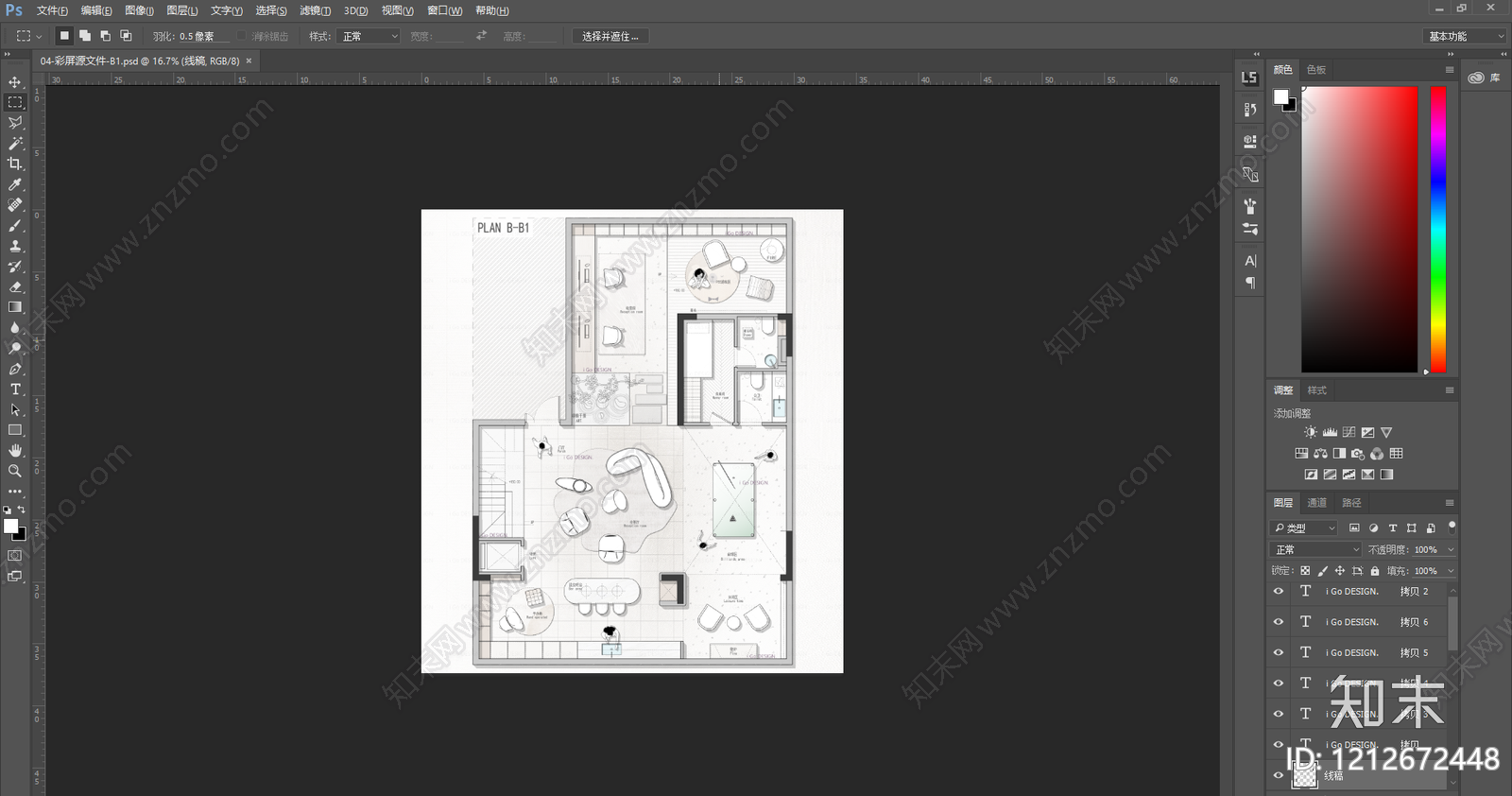The image size is (1512, 796).
Task: Hide the 'i Go DESIGN. 拷贝 5' layer
Action: (1279, 652)
